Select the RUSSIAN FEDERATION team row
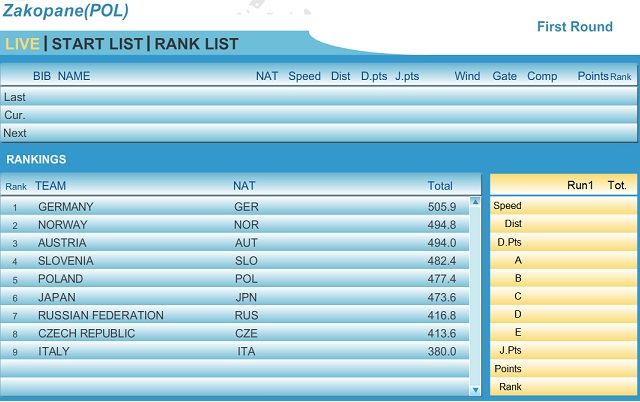 click(235, 315)
